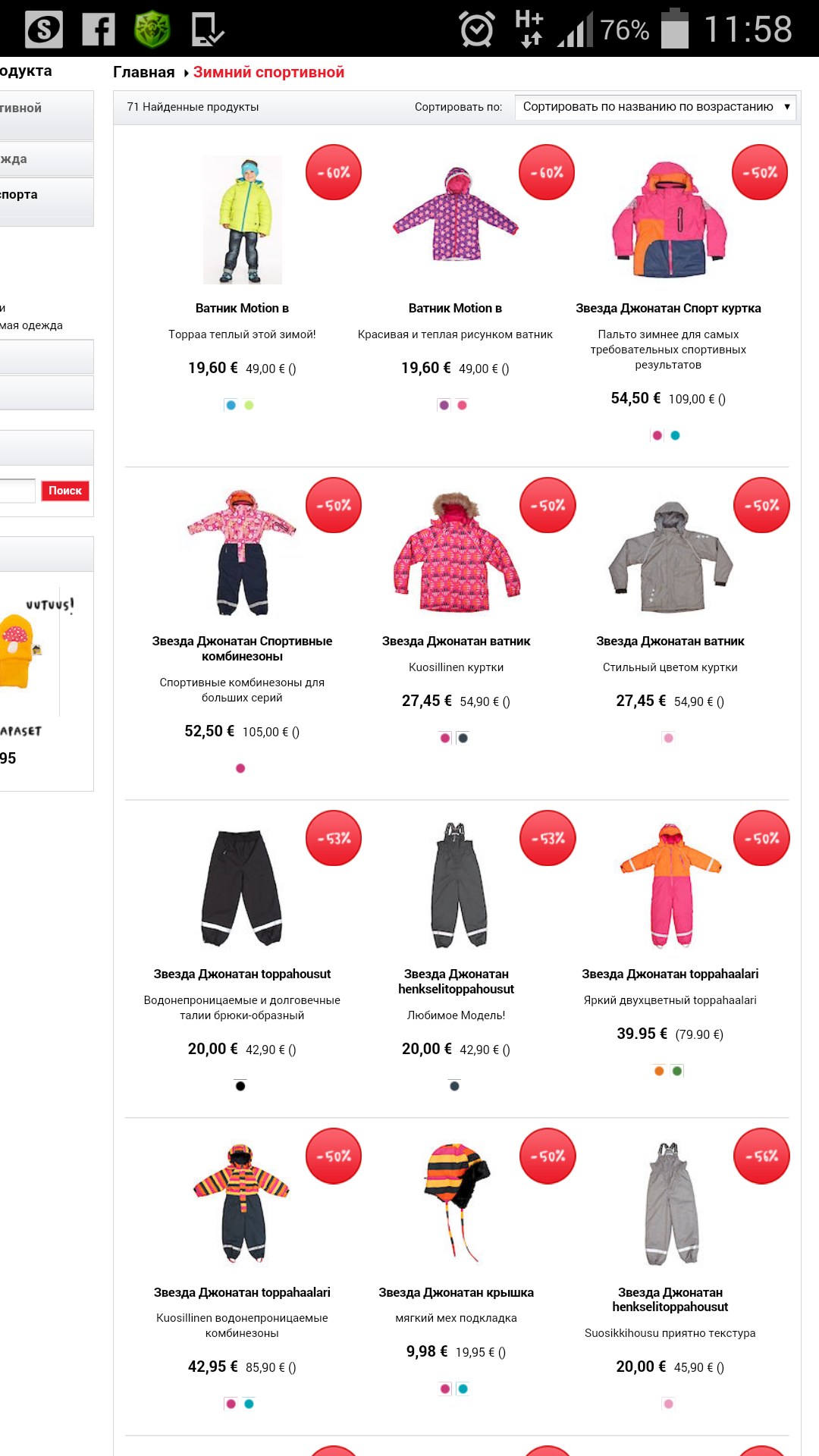The height and width of the screenshot is (1456, 819).
Task: Open Звезда Джонатан крышка product title
Action: coord(456,1292)
